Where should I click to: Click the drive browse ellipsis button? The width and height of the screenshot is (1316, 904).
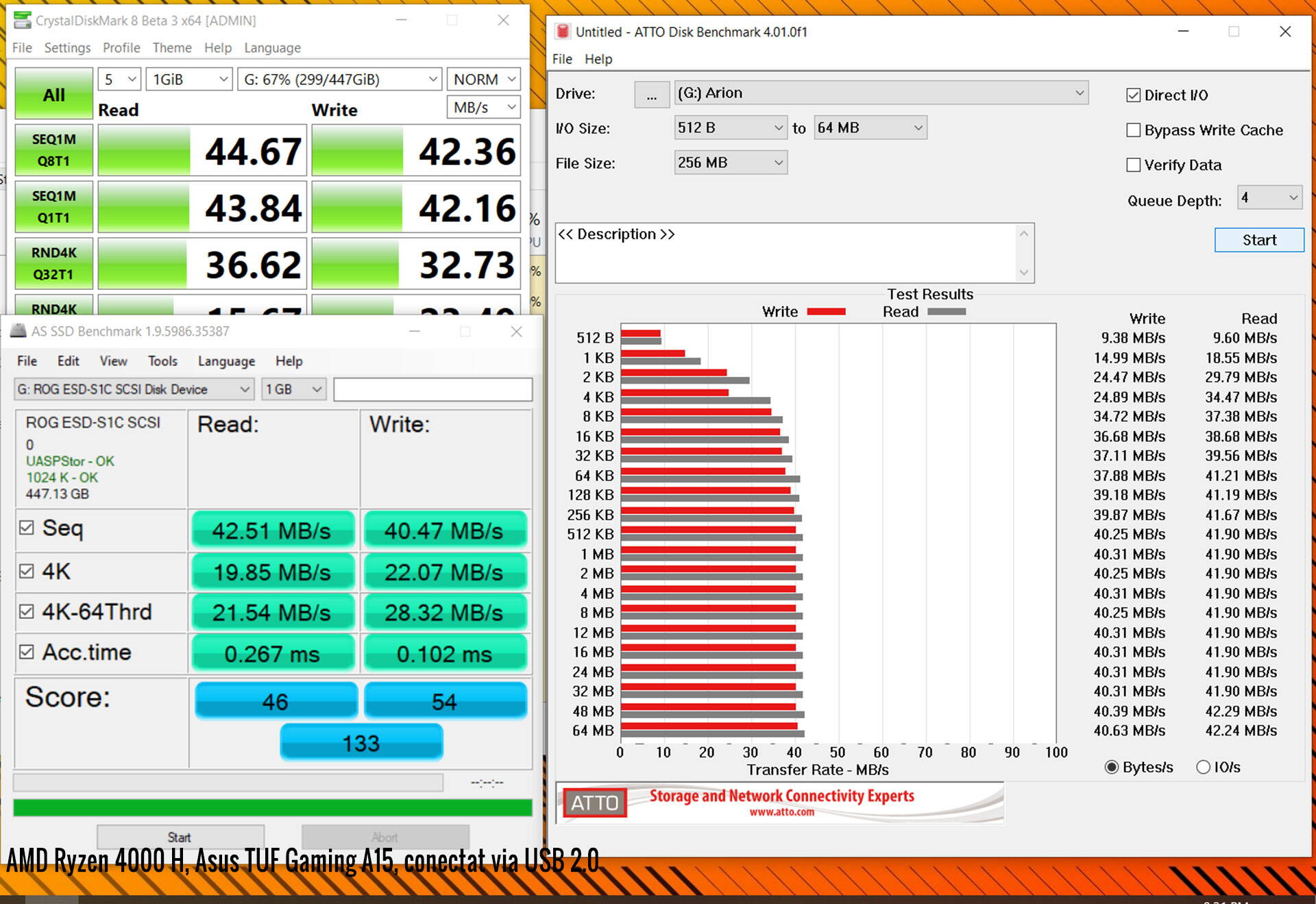point(651,94)
